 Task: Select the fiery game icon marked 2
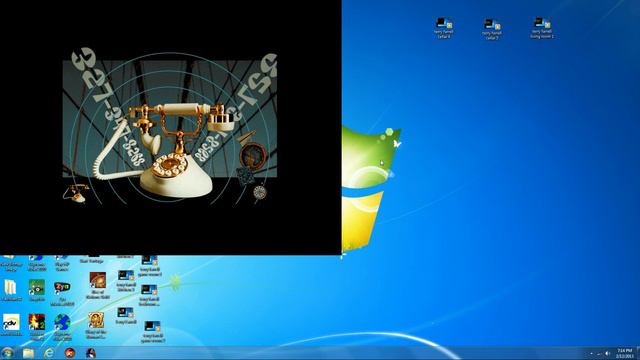pyautogui.click(x=37, y=327)
